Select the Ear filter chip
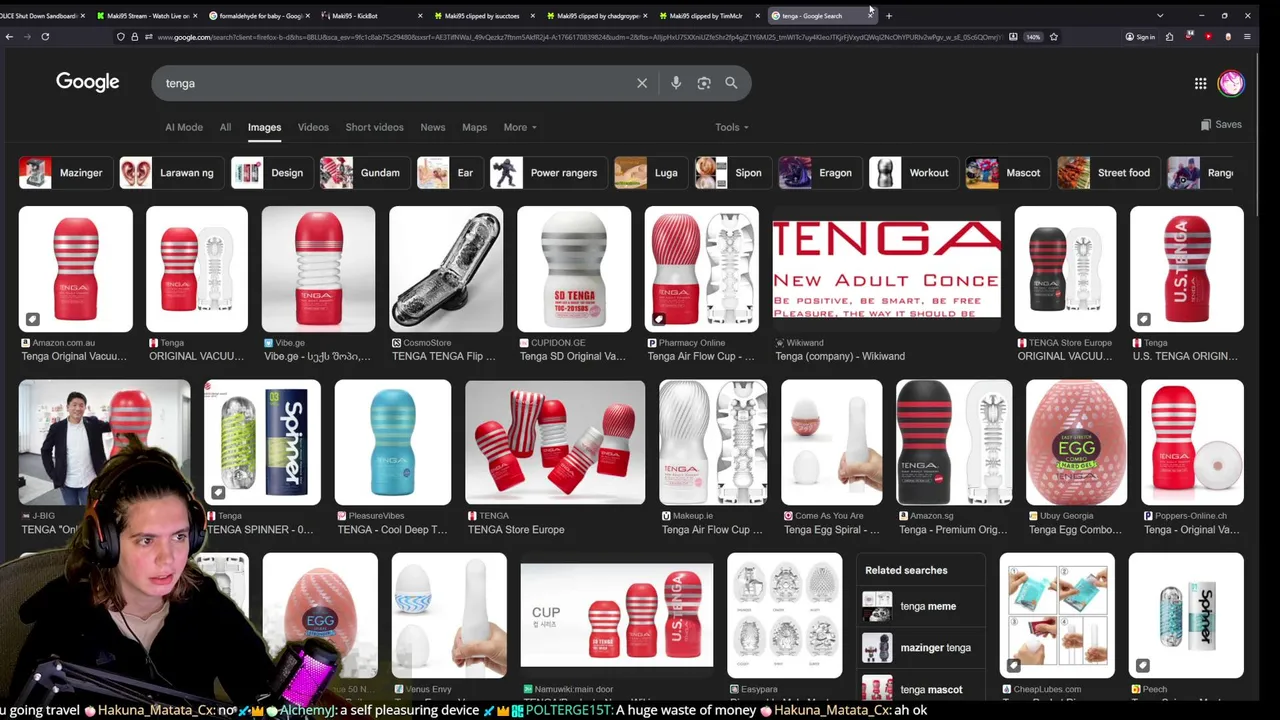Image resolution: width=1280 pixels, height=720 pixels. (x=448, y=173)
